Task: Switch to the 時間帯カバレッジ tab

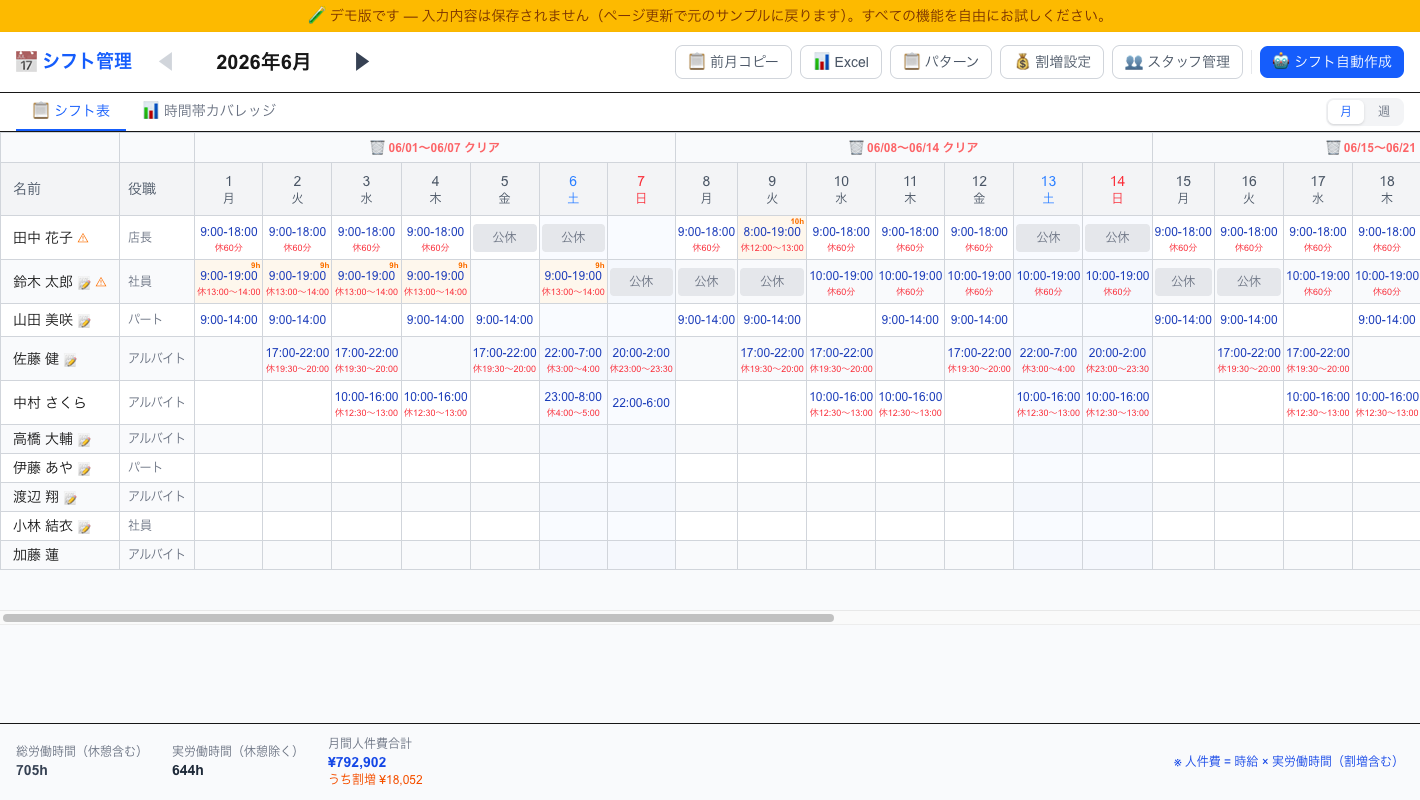Action: (x=209, y=111)
